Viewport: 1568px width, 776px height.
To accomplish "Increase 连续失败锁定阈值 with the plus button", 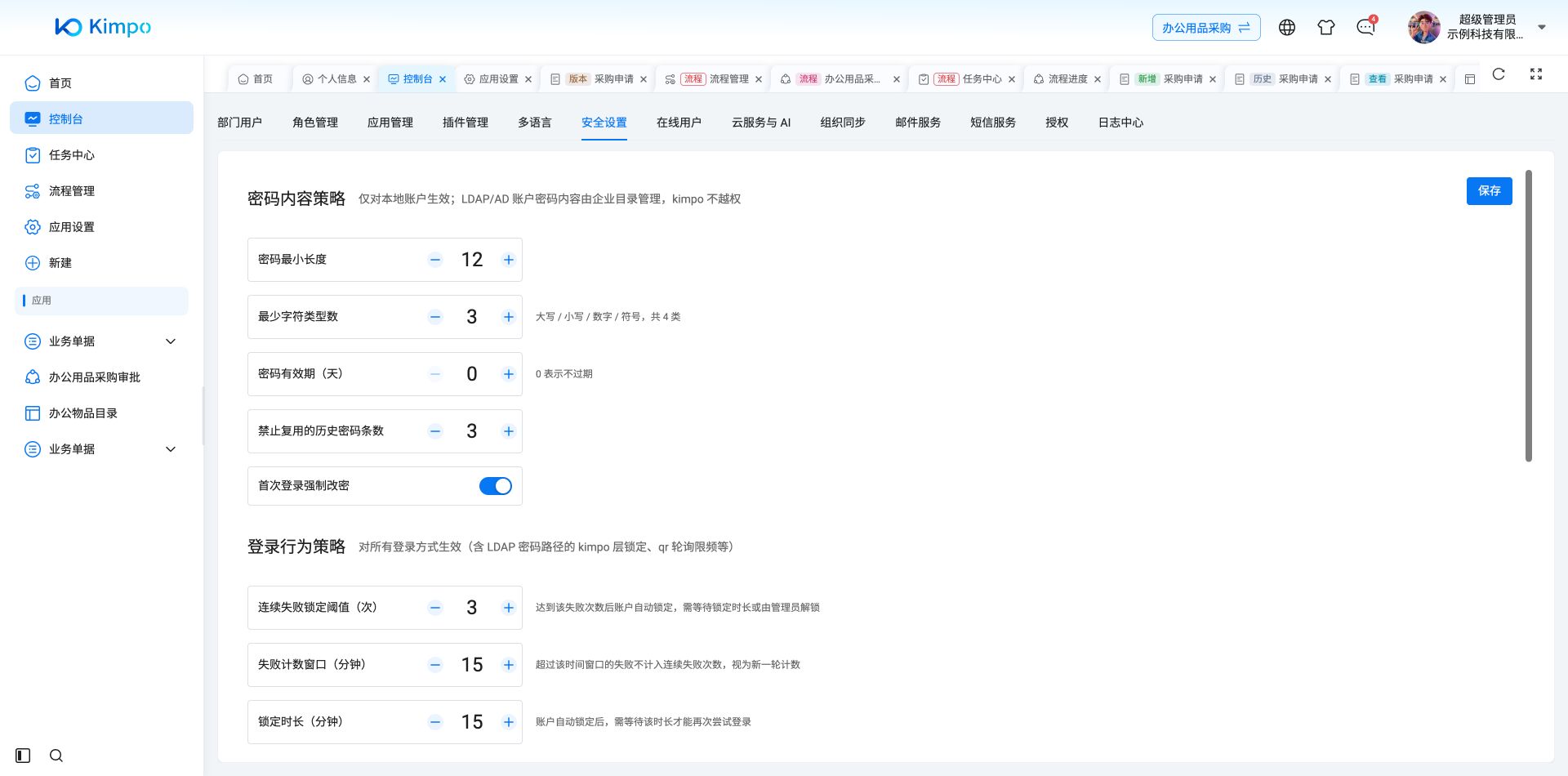I will [x=509, y=608].
